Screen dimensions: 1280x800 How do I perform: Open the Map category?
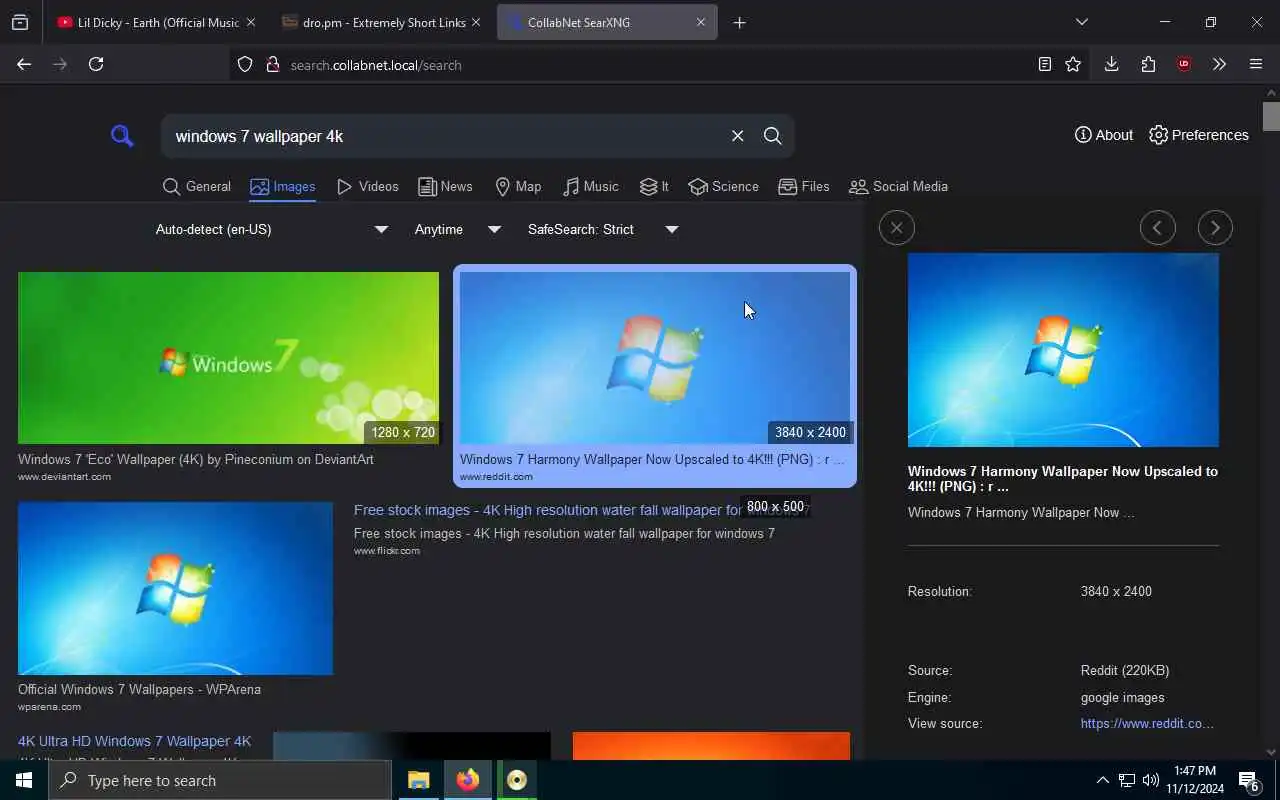pos(518,186)
